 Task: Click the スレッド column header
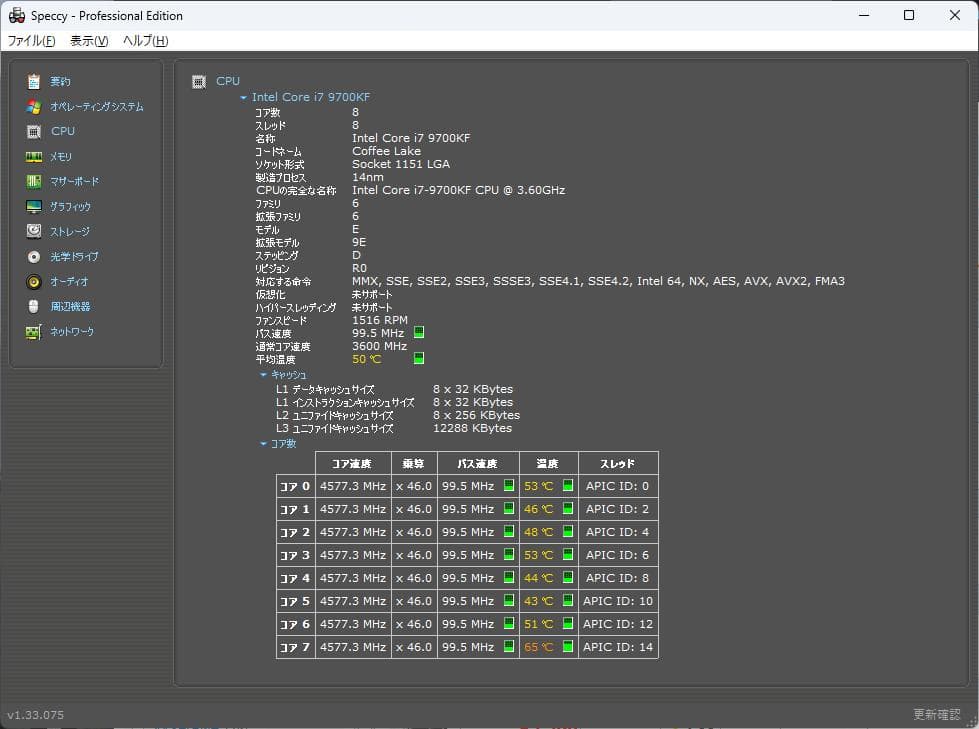pos(618,463)
